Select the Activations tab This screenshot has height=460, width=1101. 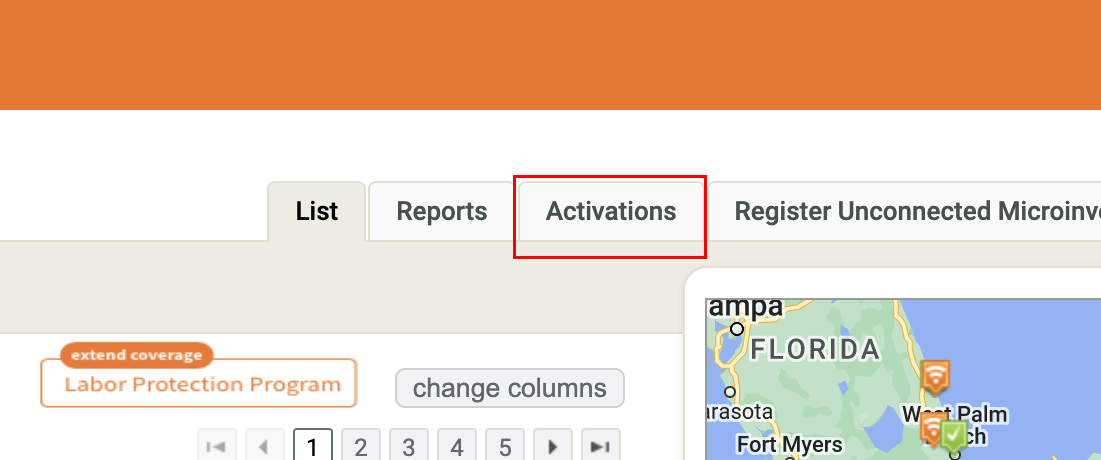click(x=611, y=212)
